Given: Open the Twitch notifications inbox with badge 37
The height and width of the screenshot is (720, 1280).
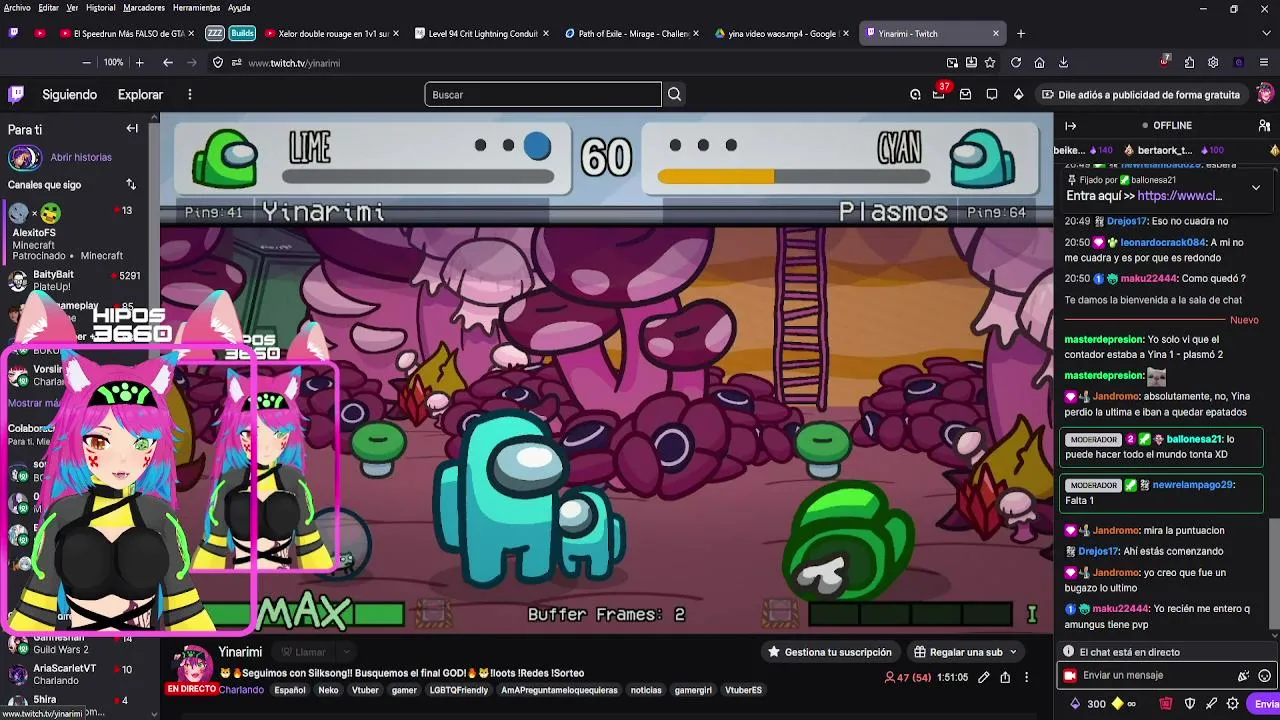Looking at the screenshot, I should point(938,94).
